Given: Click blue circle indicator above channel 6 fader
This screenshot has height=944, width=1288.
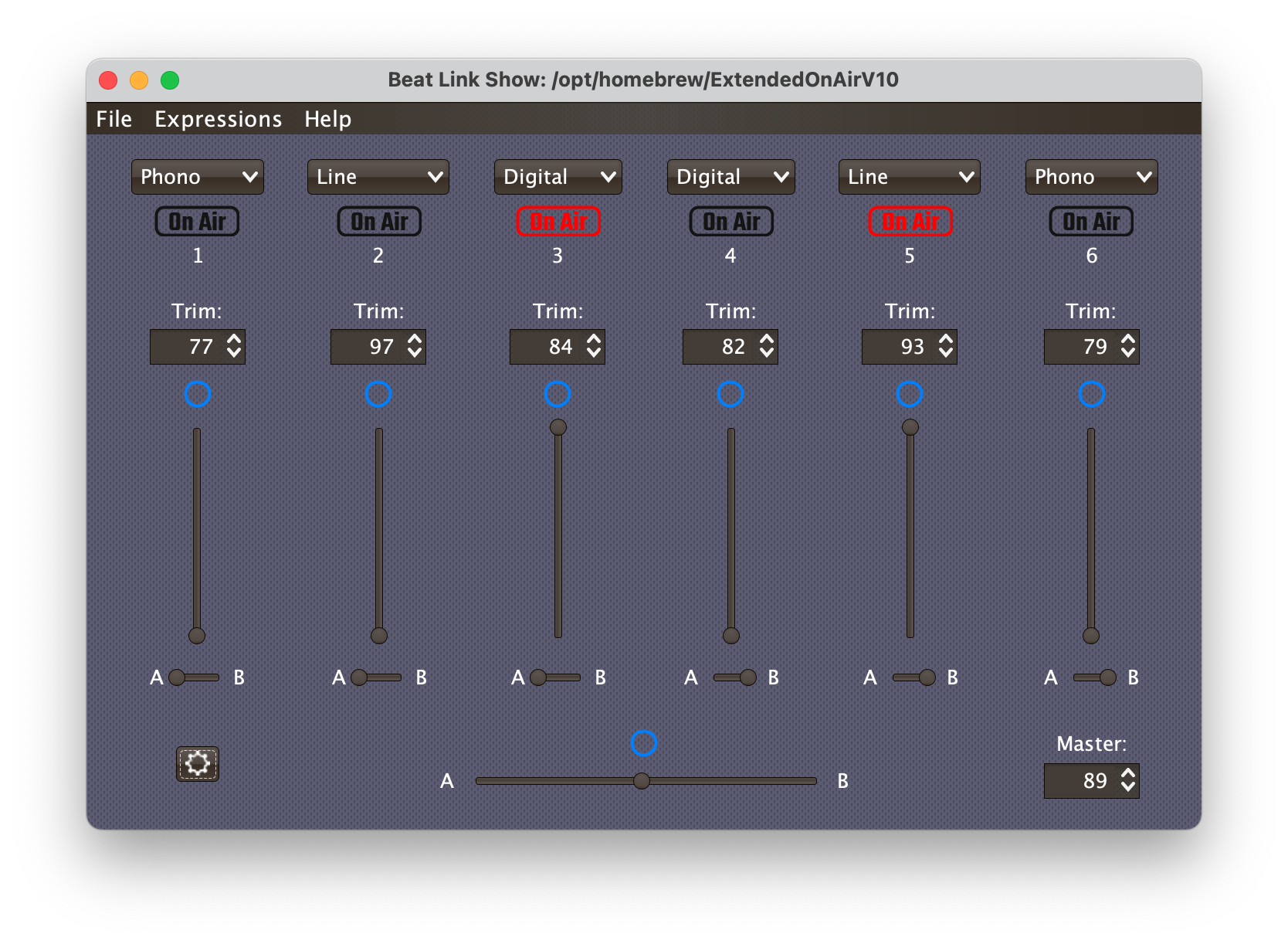Looking at the screenshot, I should tap(1092, 394).
